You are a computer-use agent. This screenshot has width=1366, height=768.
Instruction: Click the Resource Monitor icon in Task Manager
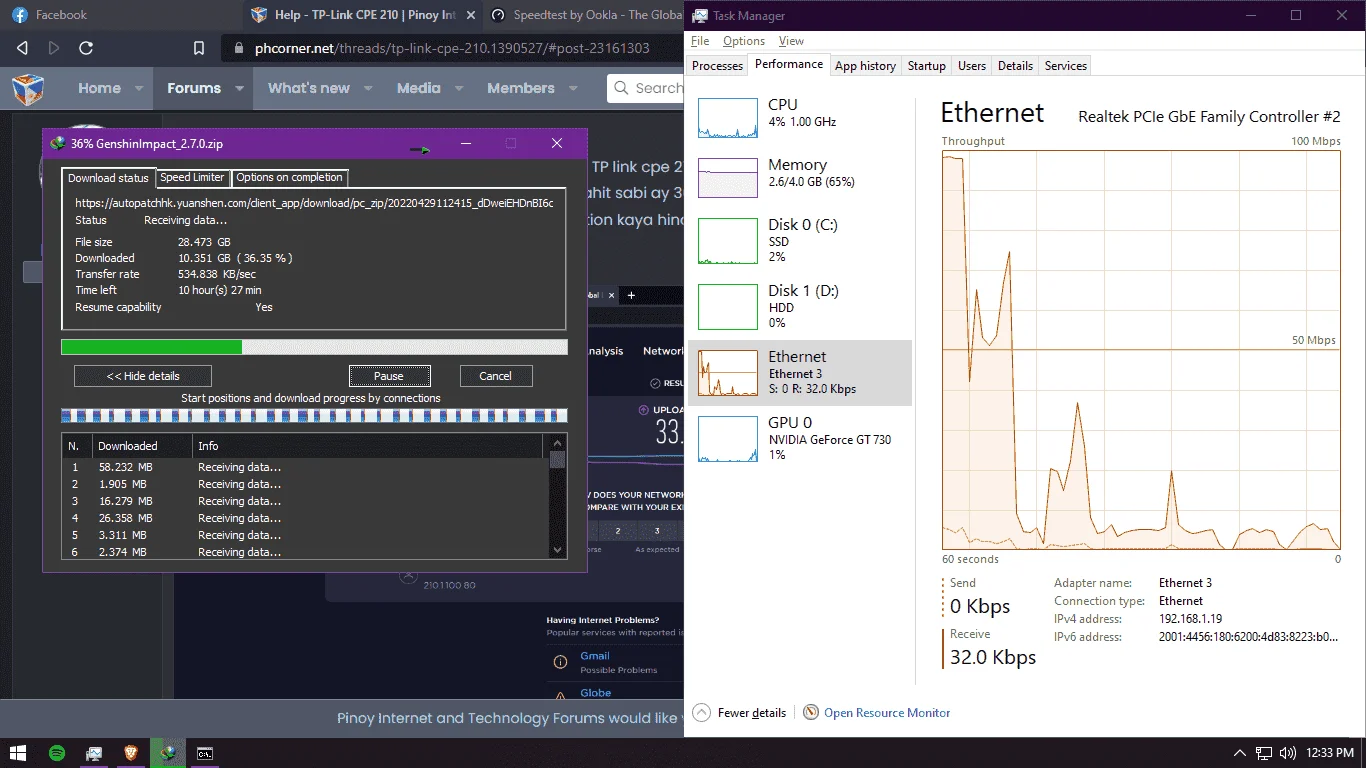[811, 713]
